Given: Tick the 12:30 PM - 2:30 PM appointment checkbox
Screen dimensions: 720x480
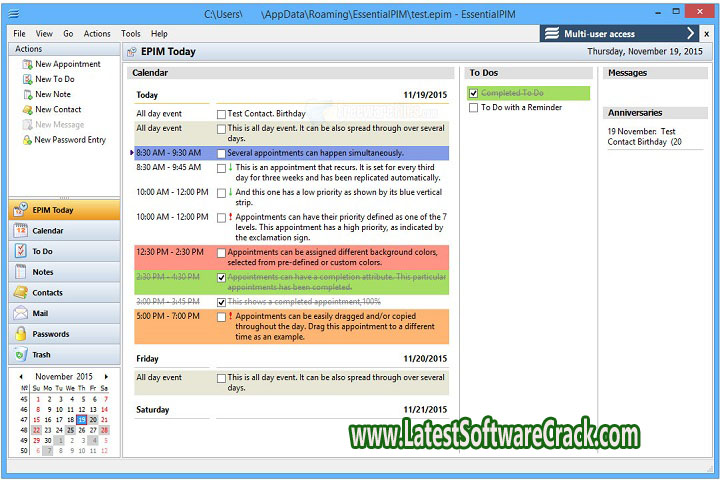Looking at the screenshot, I should (222, 253).
